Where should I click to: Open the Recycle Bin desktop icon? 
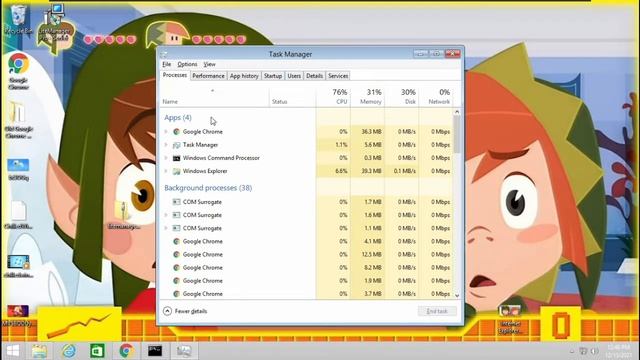pos(18,20)
